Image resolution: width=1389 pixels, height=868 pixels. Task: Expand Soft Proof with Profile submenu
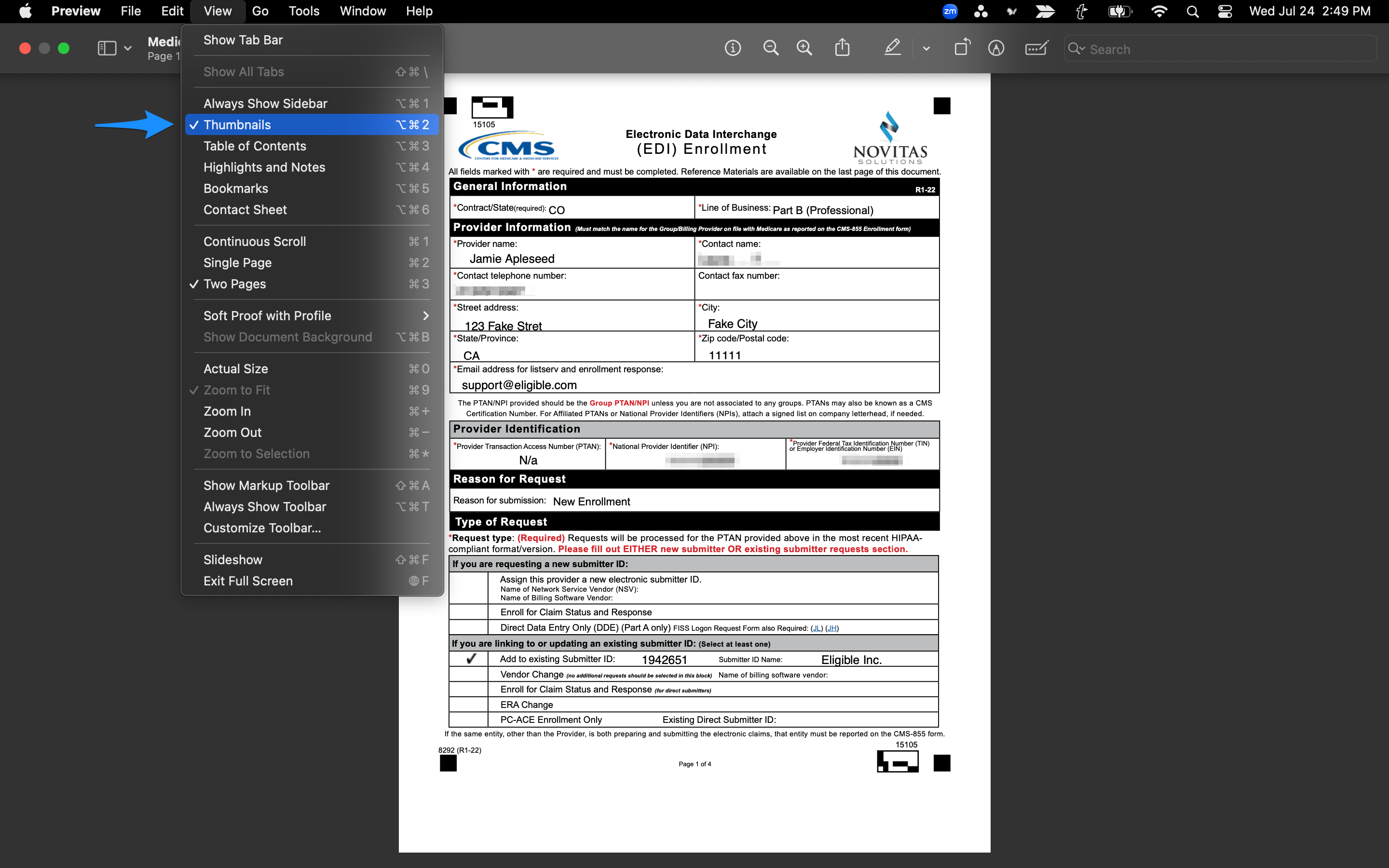click(312, 316)
